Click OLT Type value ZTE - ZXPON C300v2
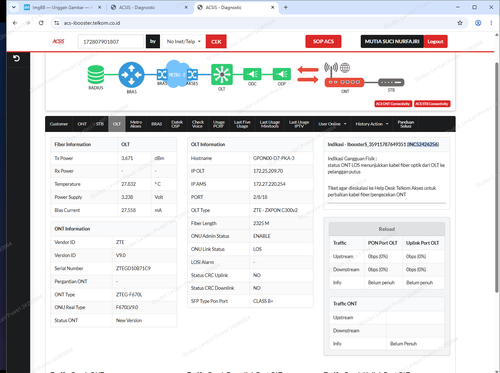The image size is (500, 373). point(275,210)
